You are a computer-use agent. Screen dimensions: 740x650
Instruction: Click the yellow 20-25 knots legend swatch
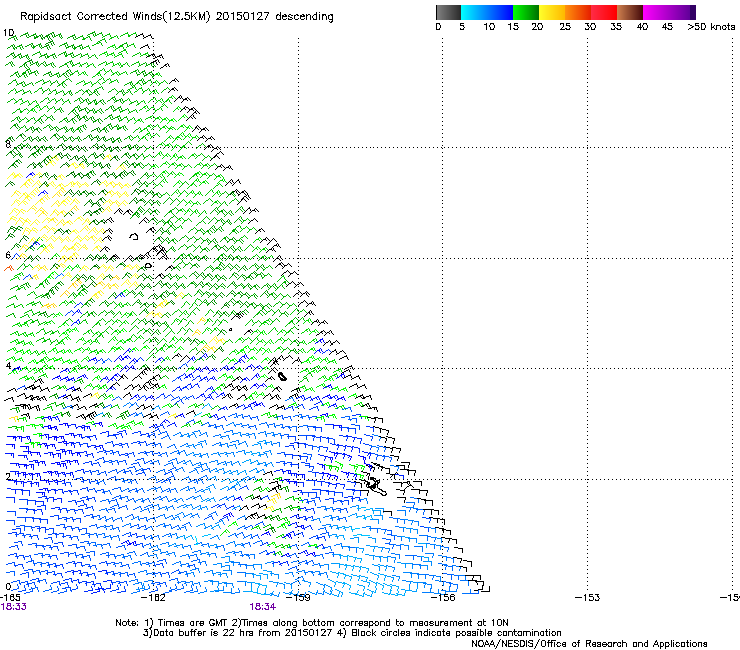[x=552, y=12]
